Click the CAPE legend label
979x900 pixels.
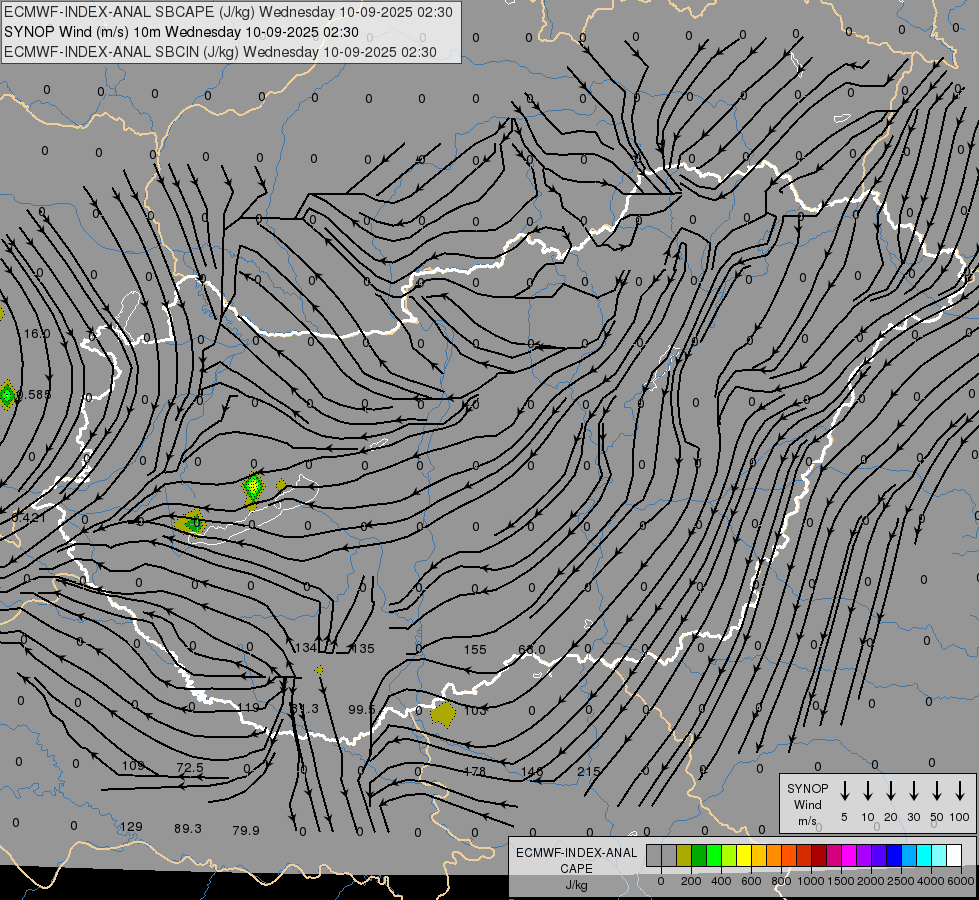coord(576,869)
